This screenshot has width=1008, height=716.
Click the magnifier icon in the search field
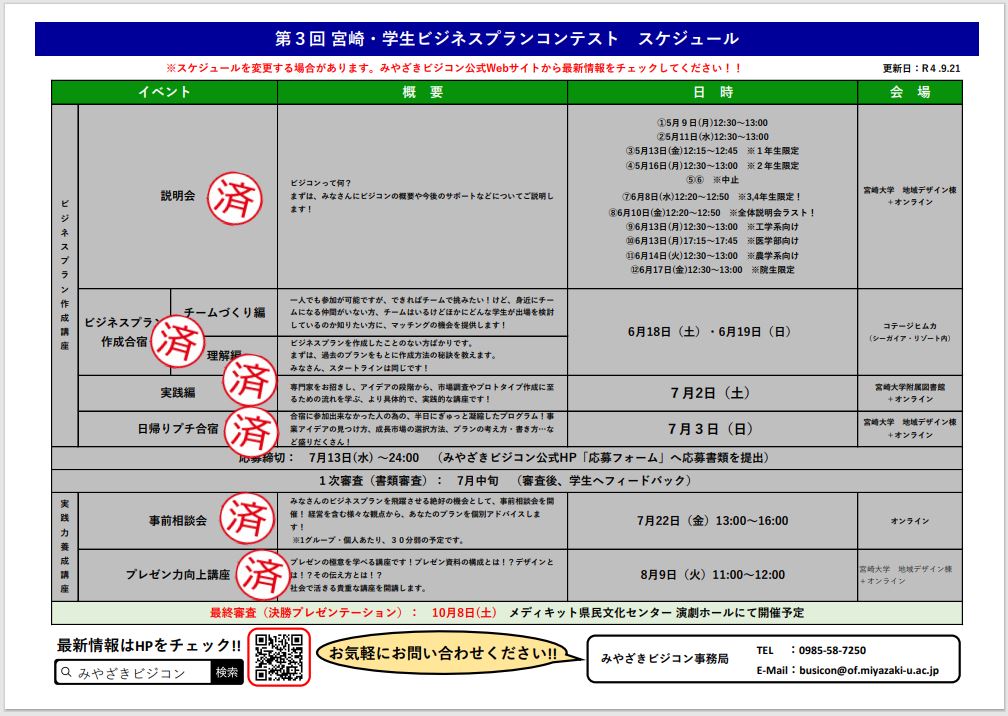point(66,672)
